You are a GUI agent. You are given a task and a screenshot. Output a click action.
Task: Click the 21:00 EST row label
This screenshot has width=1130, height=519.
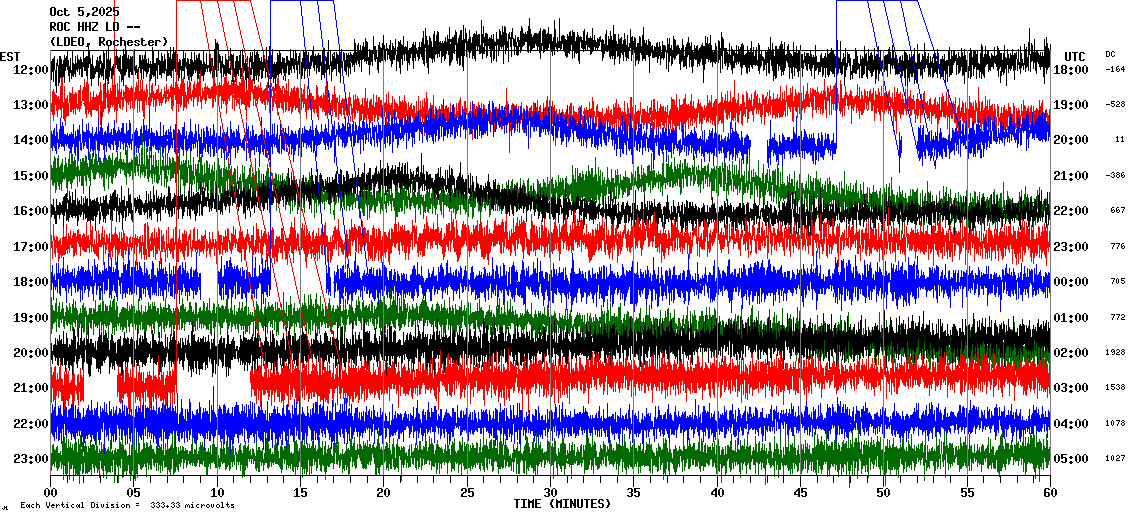coord(31,388)
